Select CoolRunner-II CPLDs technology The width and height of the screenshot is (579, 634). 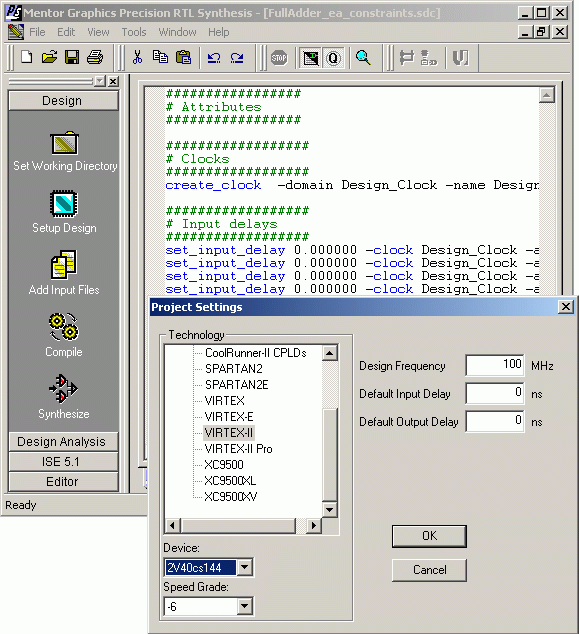(256, 353)
